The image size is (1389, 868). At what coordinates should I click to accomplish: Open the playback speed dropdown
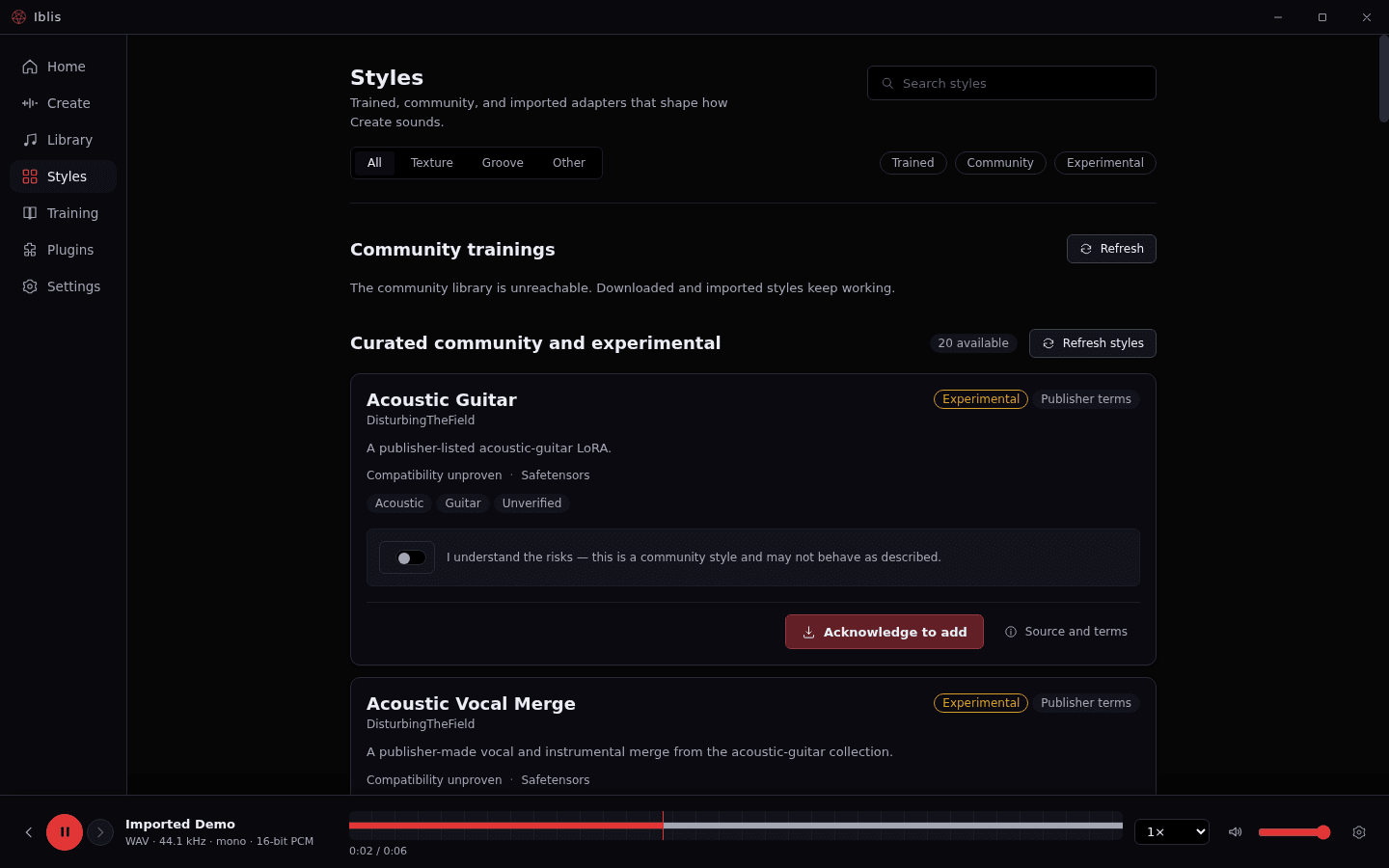pos(1172,831)
